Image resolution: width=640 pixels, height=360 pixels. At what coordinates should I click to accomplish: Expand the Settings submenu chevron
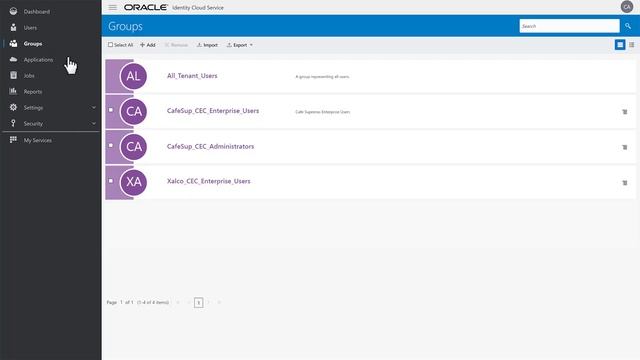(93, 107)
